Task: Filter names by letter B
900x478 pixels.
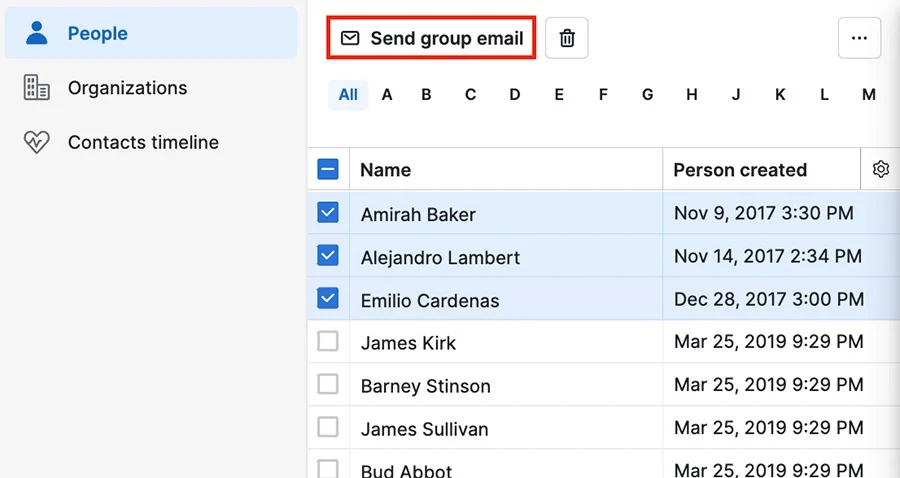Action: [426, 94]
